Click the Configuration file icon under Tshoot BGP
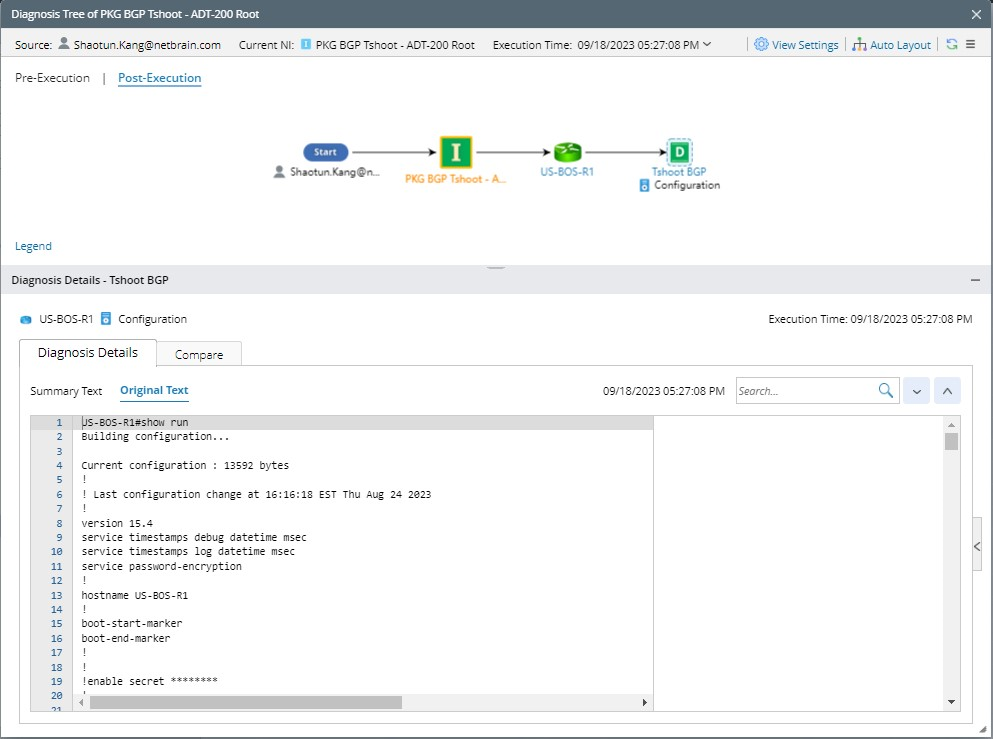This screenshot has width=993, height=739. pos(644,185)
